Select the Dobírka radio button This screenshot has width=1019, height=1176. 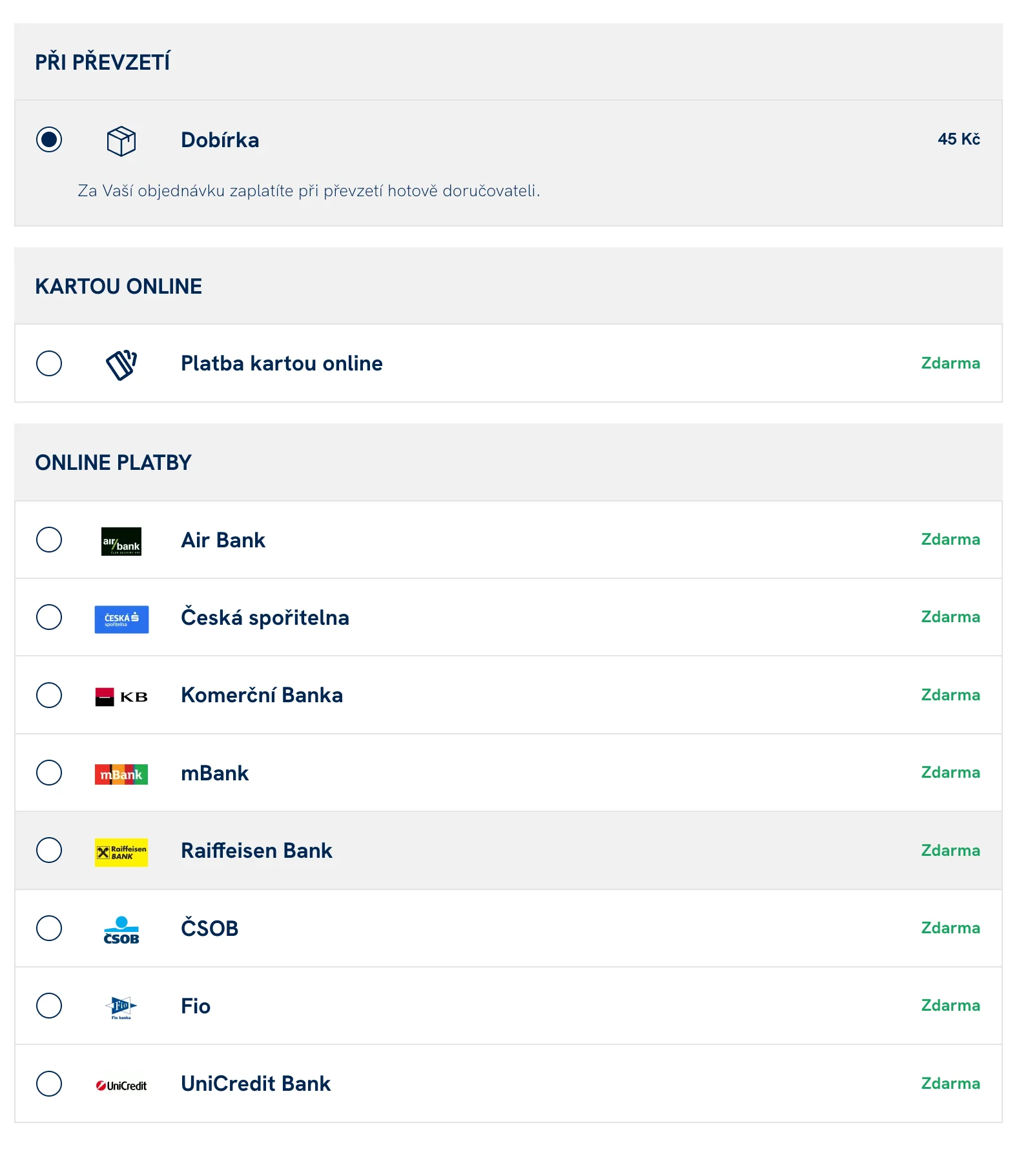(x=49, y=139)
